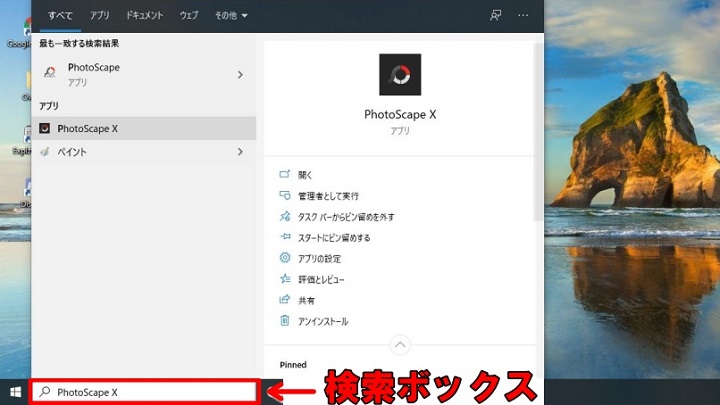This screenshot has width=720, height=405.
Task: Switch to the アプリ tab
Action: tap(100, 16)
